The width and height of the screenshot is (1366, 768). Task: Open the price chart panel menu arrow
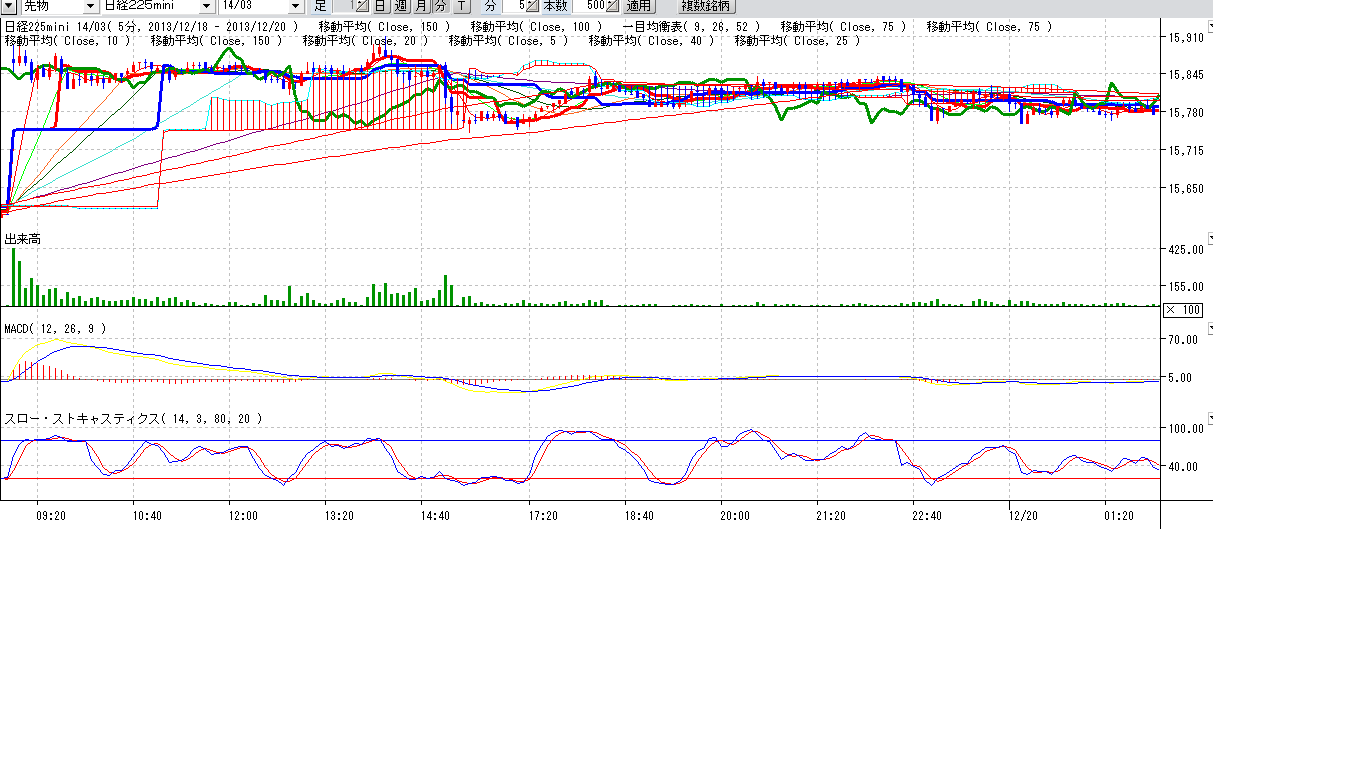1212,25
